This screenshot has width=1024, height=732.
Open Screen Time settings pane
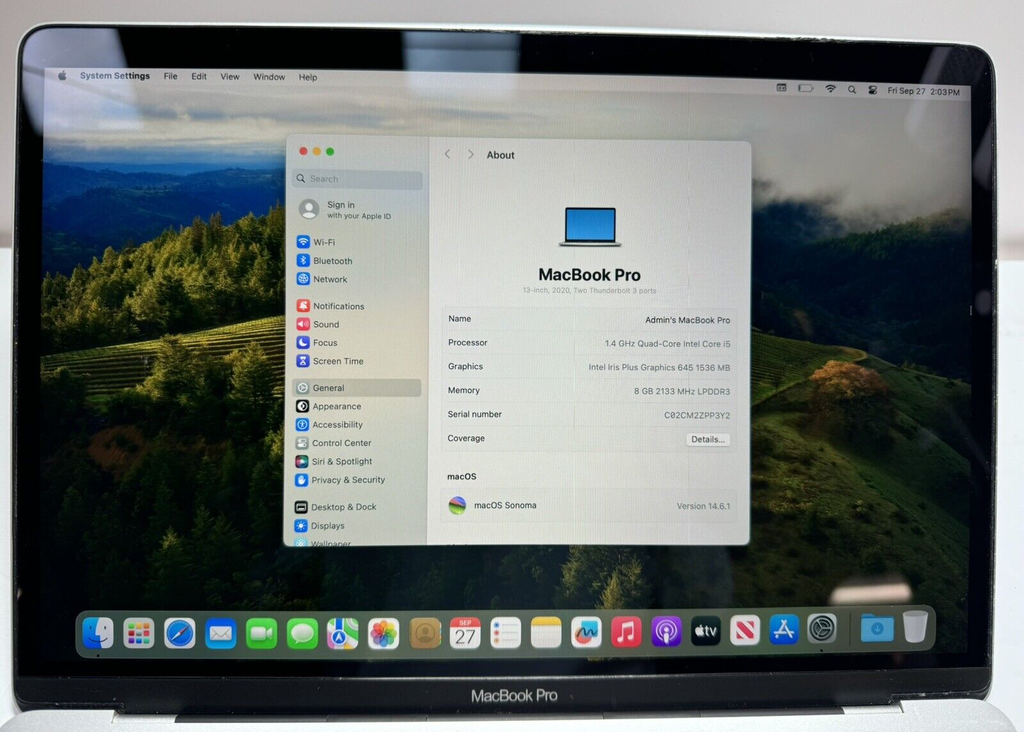pyautogui.click(x=330, y=360)
